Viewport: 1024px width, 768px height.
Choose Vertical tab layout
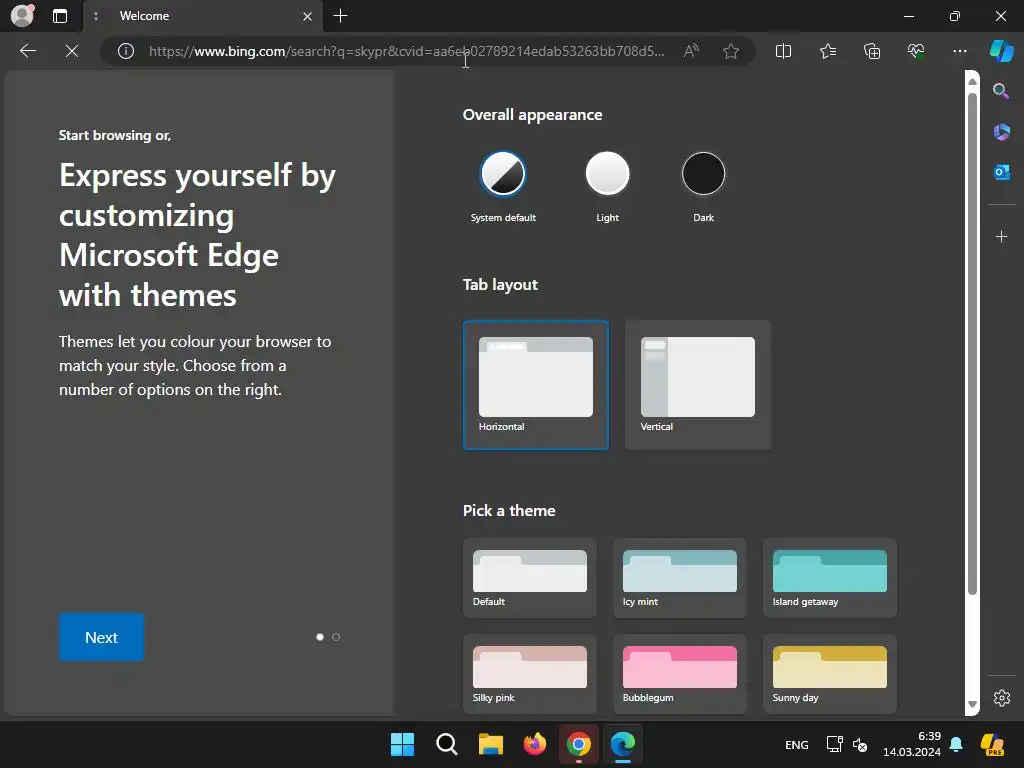click(697, 385)
